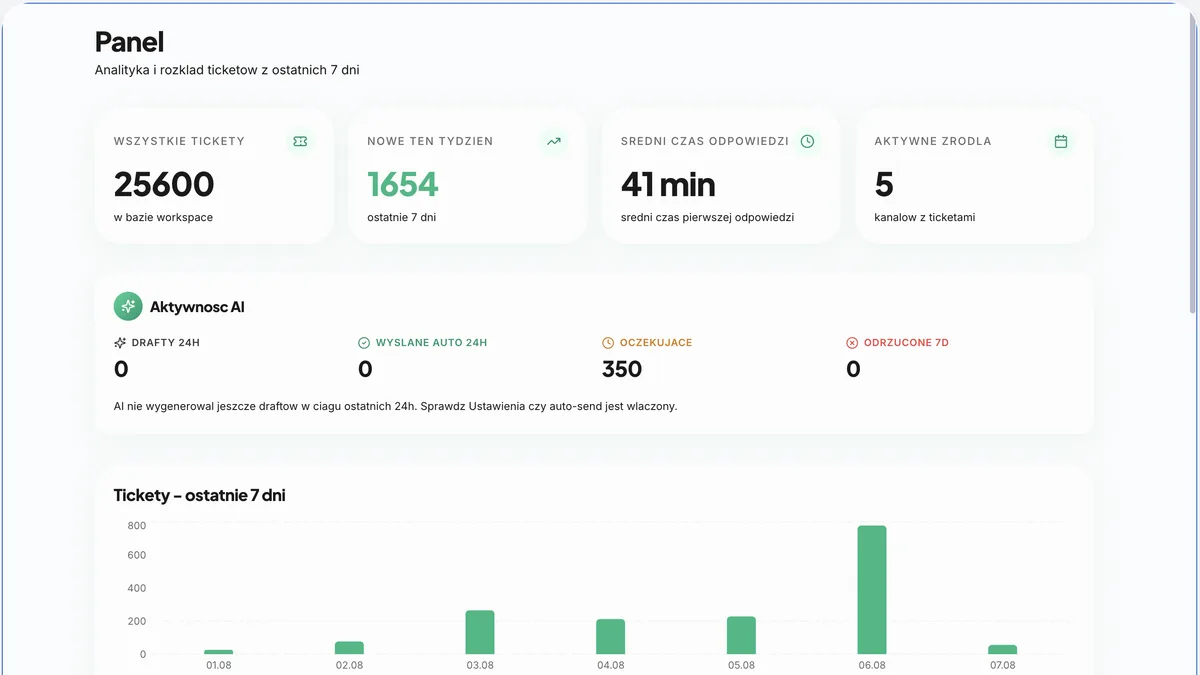Viewport: 1200px width, 675px height.
Task: Click the trending arrow icon in Nowe Ten Tydzien
Action: (x=554, y=142)
